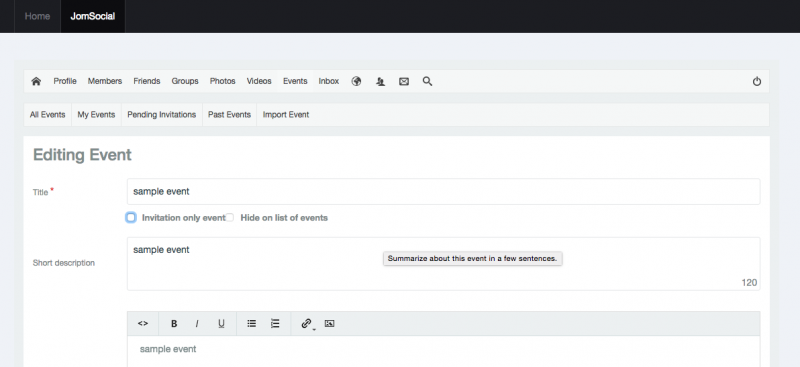The width and height of the screenshot is (800, 367).
Task: Click the power logout icon
Action: tap(757, 81)
